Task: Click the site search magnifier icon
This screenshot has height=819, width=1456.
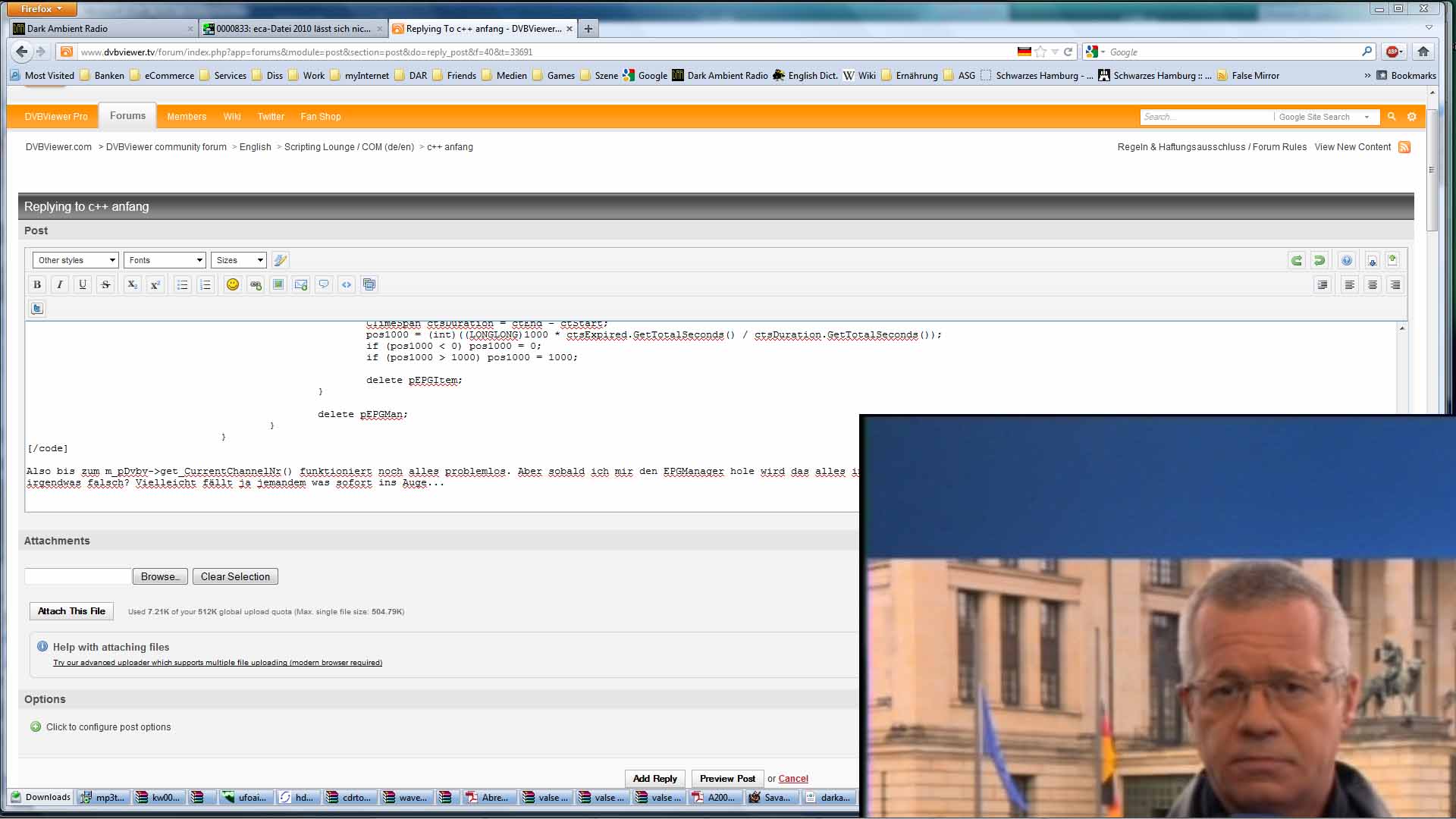Action: (x=1392, y=117)
